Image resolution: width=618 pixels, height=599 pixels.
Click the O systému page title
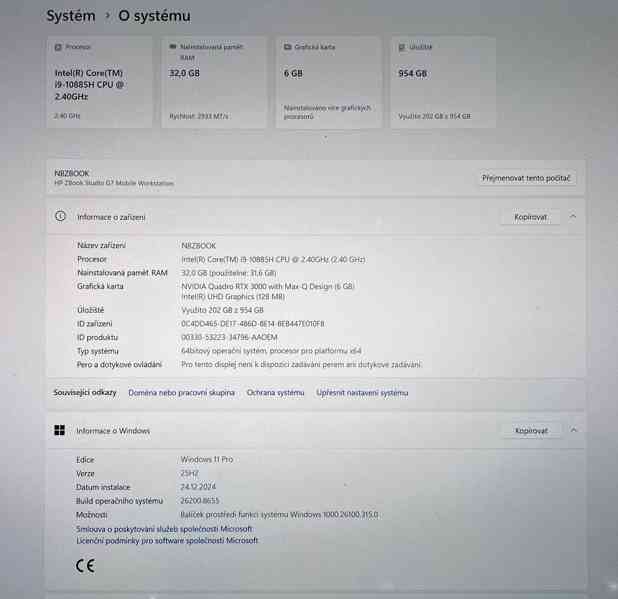pyautogui.click(x=154, y=16)
